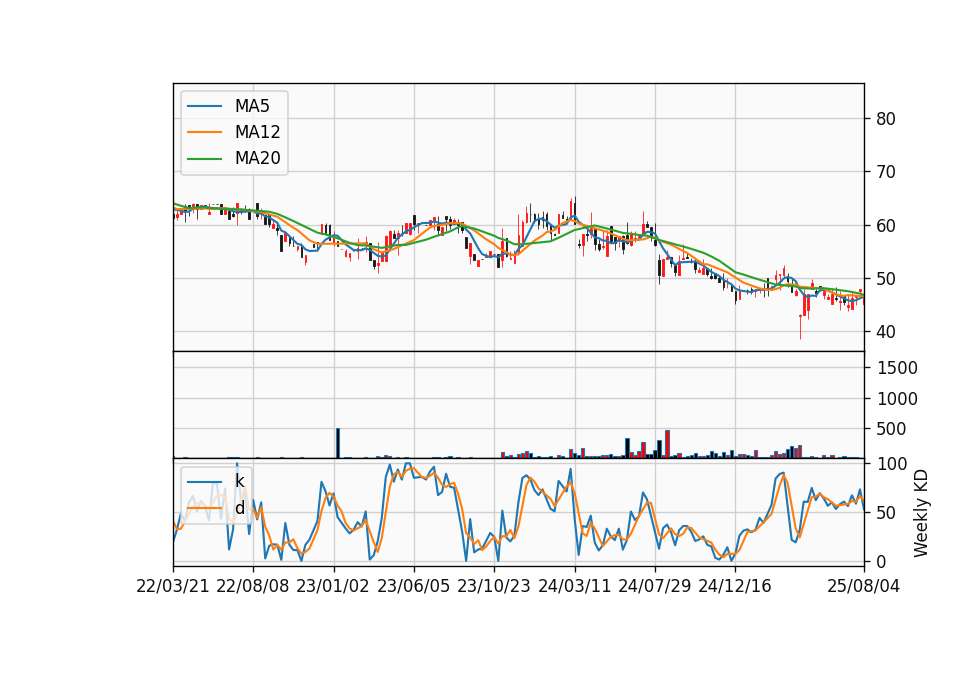The height and width of the screenshot is (690, 960).
Task: Click the MA12 legend label
Action: coord(257,132)
